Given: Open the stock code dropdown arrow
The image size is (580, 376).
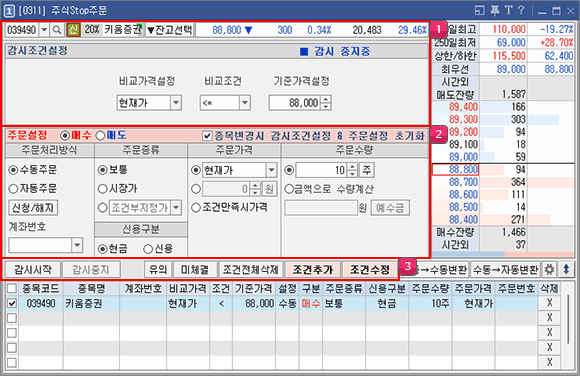Looking at the screenshot, I should pos(44,30).
